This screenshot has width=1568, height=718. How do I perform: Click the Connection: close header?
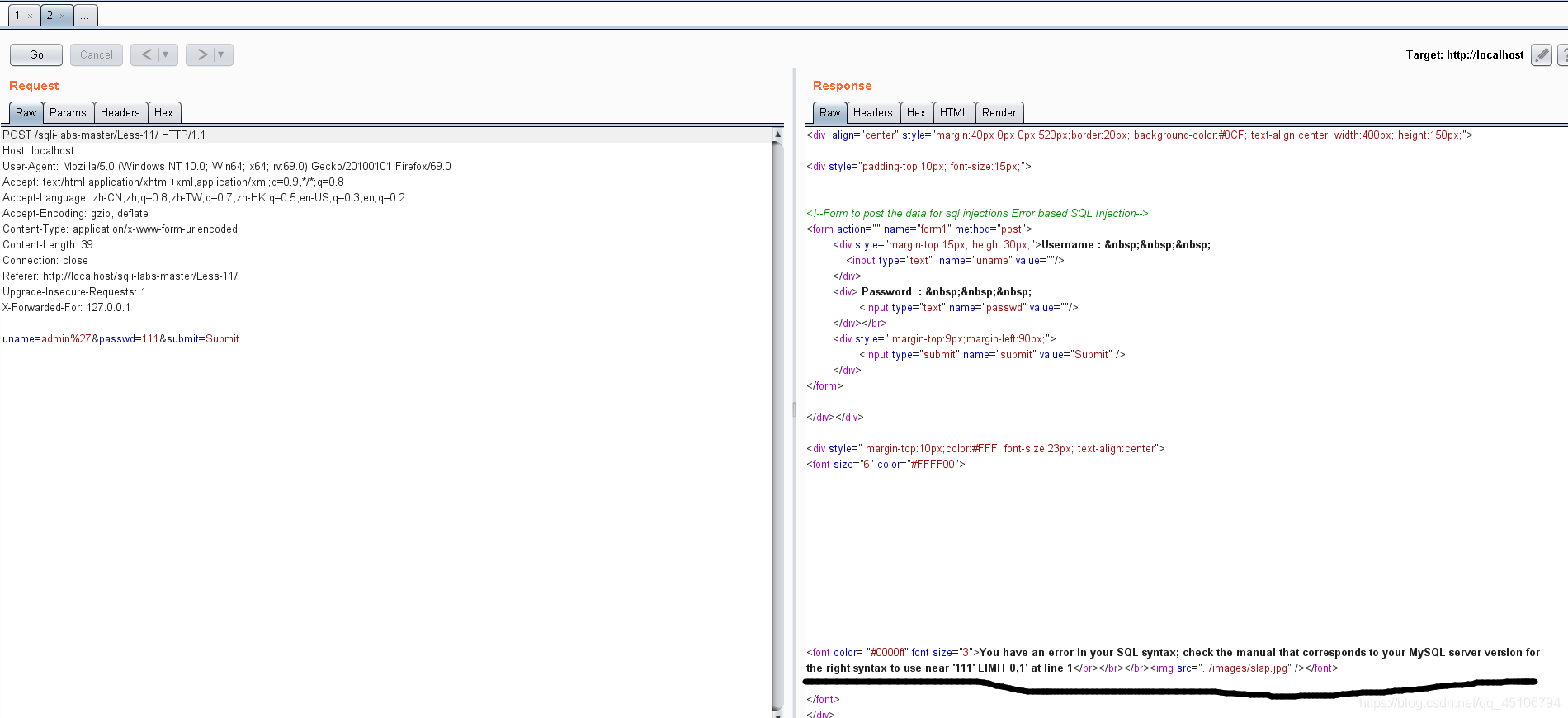click(x=45, y=260)
